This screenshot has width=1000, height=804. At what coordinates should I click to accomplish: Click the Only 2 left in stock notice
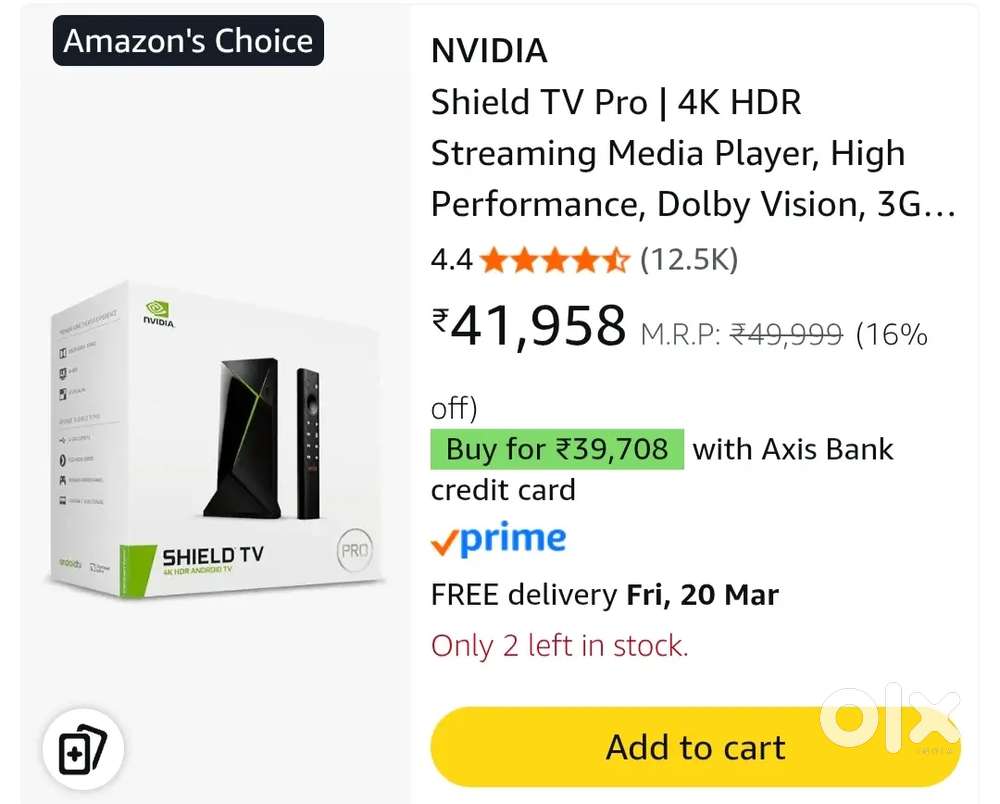pyautogui.click(x=559, y=645)
